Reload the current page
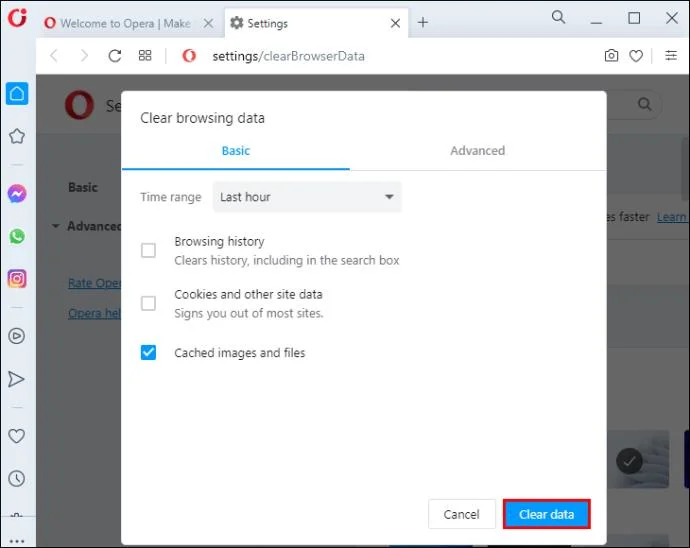Screen dimensions: 690x548 pyautogui.click(x=115, y=56)
